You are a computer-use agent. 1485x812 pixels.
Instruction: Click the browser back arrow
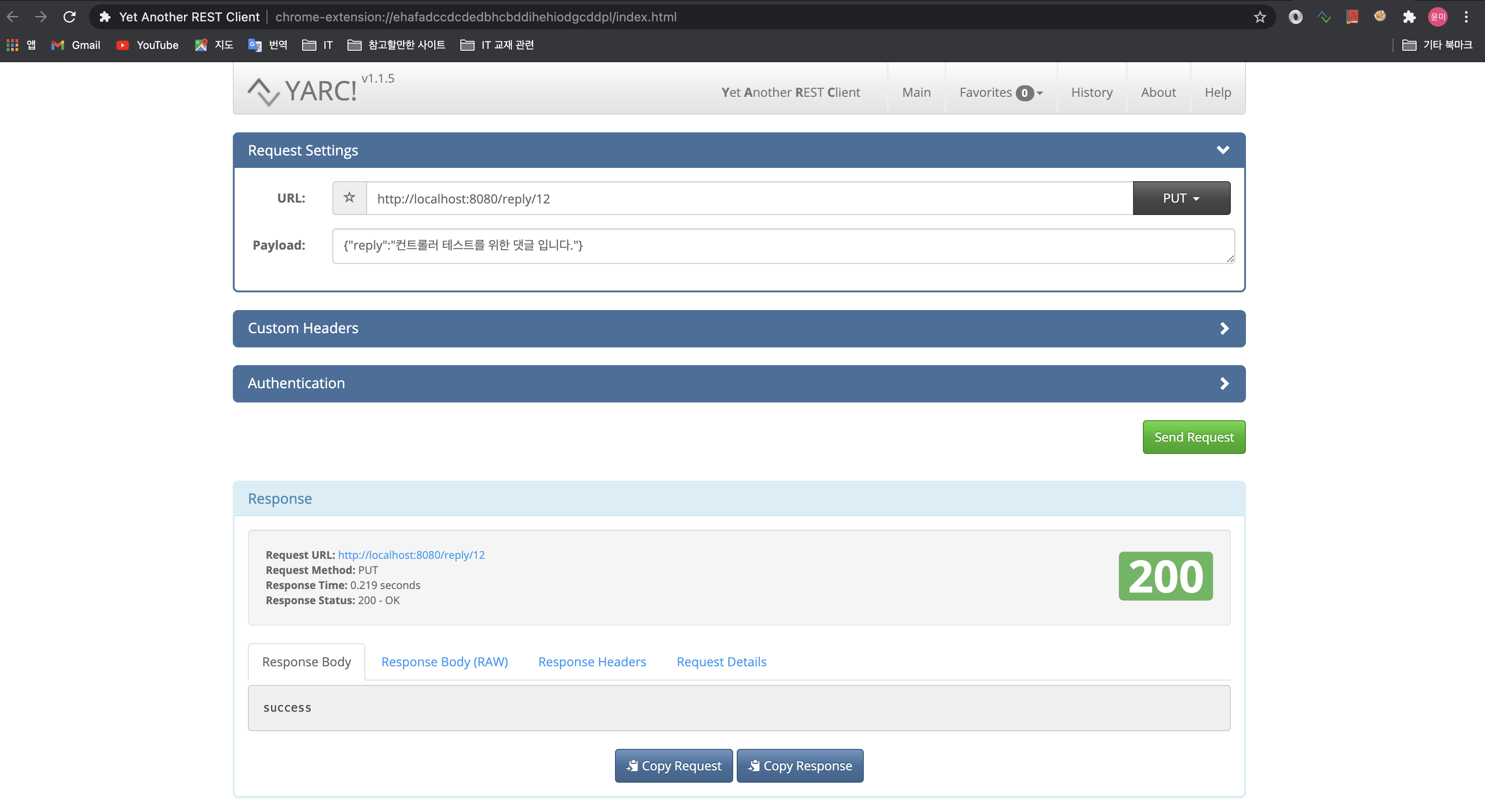13,17
